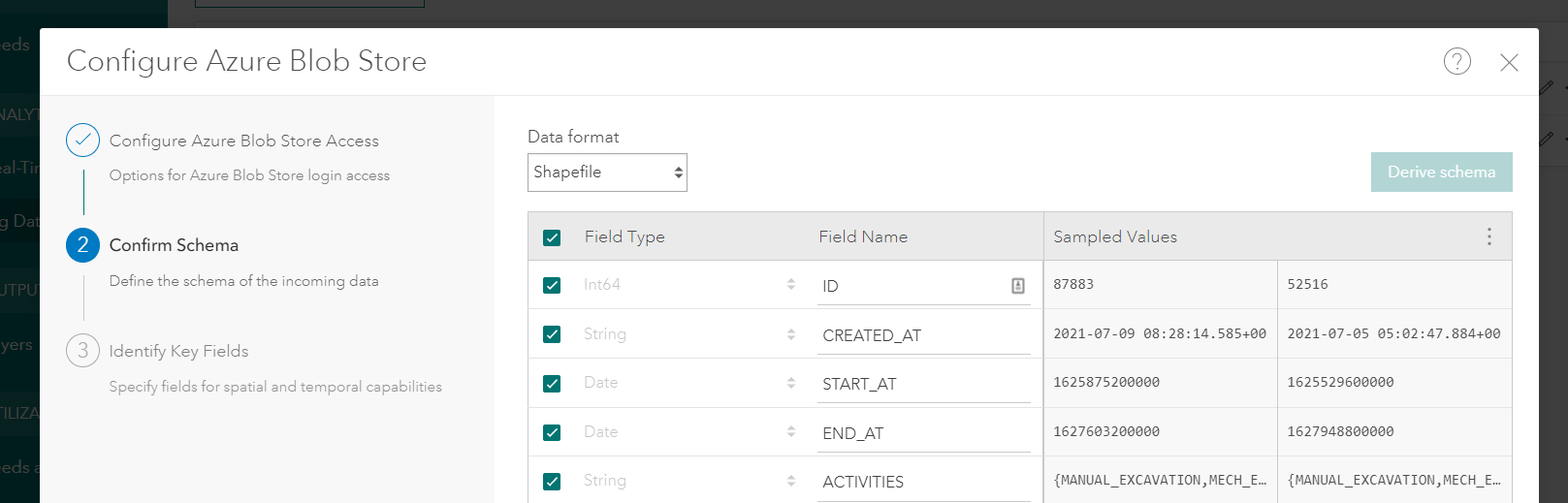Open the help question mark icon

(x=1456, y=61)
